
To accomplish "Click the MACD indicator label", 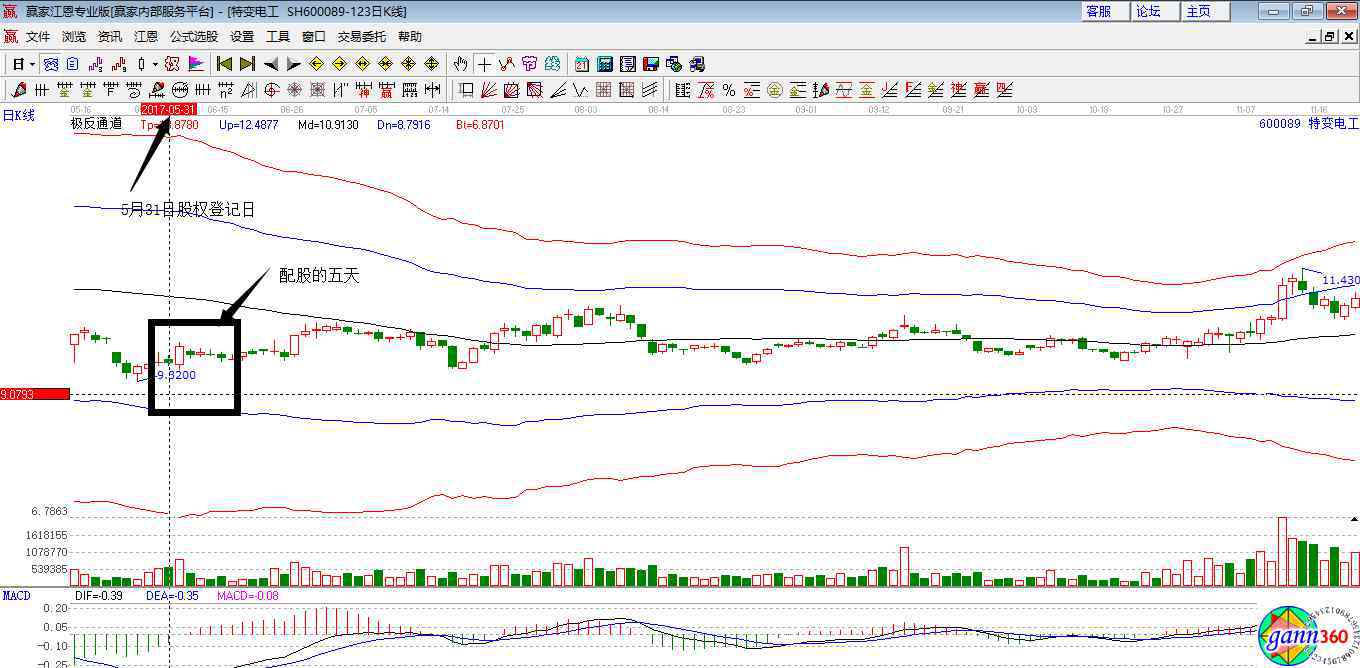I will click(x=16, y=596).
